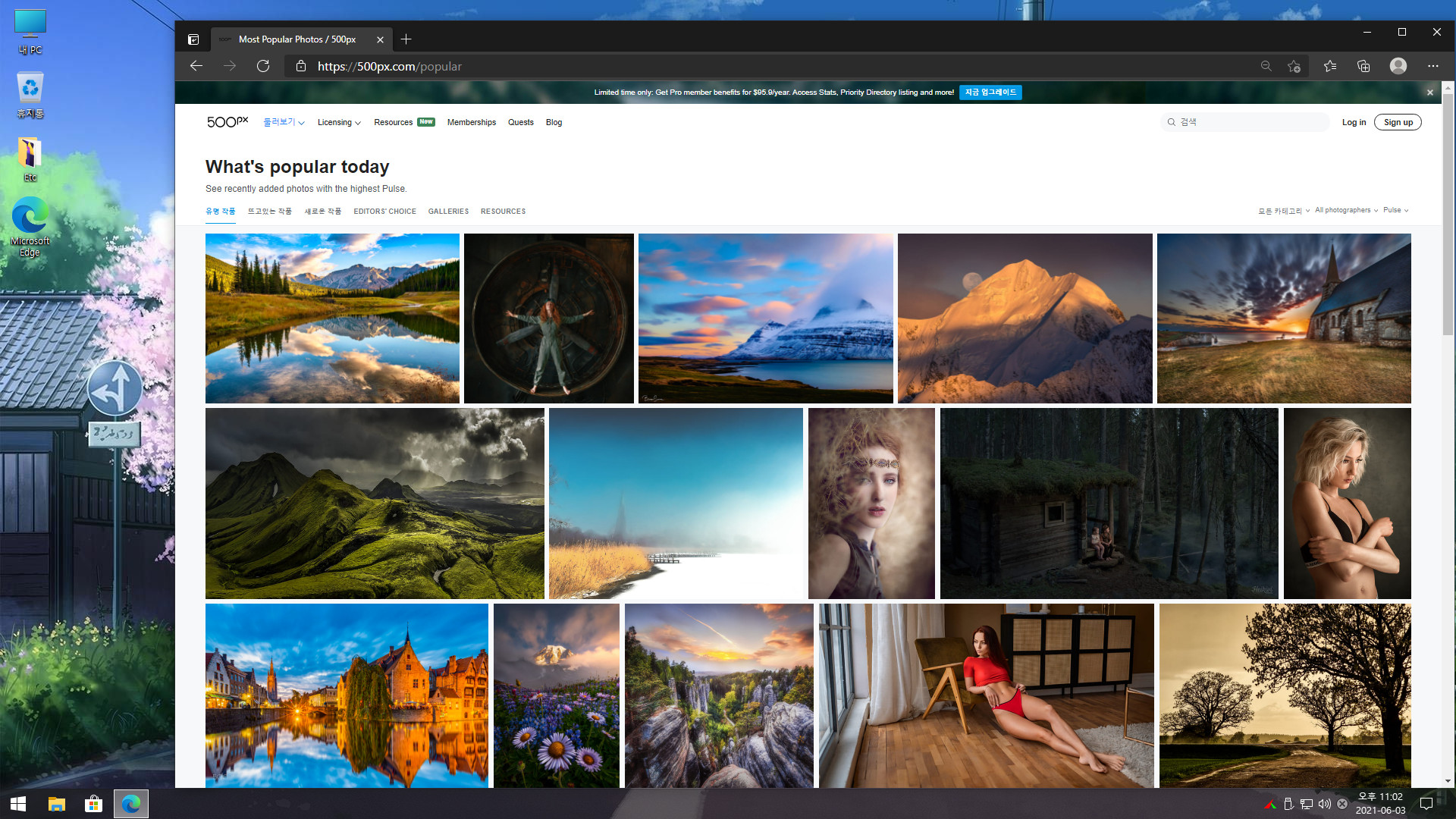Open the church at sunset photo

(1284, 318)
